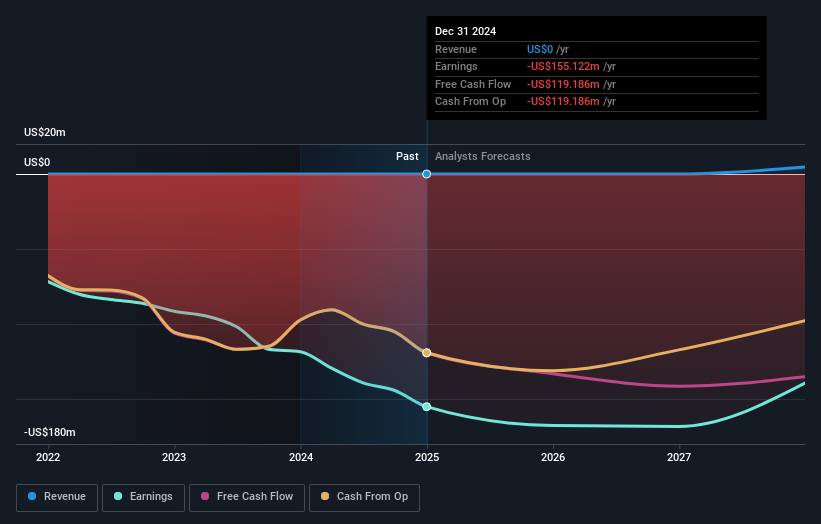821x524 pixels.
Task: Click the teal Earnings legend dot
Action: 118,496
